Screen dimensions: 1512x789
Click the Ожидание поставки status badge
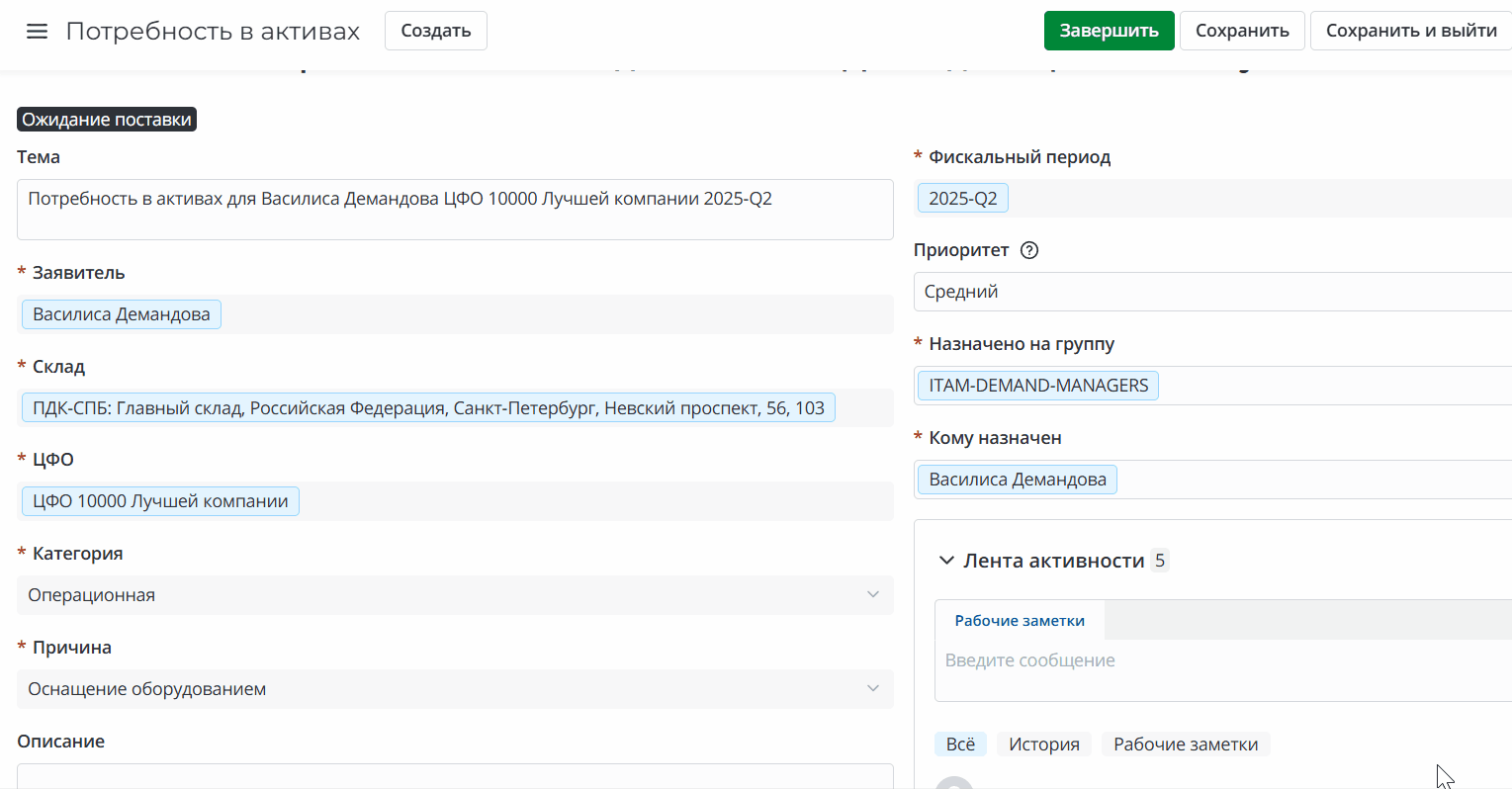point(107,120)
